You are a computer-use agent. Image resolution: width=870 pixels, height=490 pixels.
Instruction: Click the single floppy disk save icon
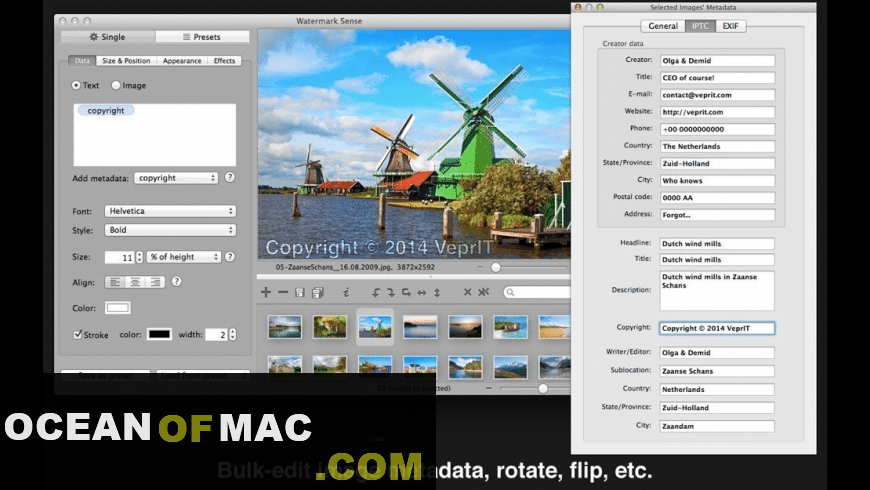[x=300, y=292]
